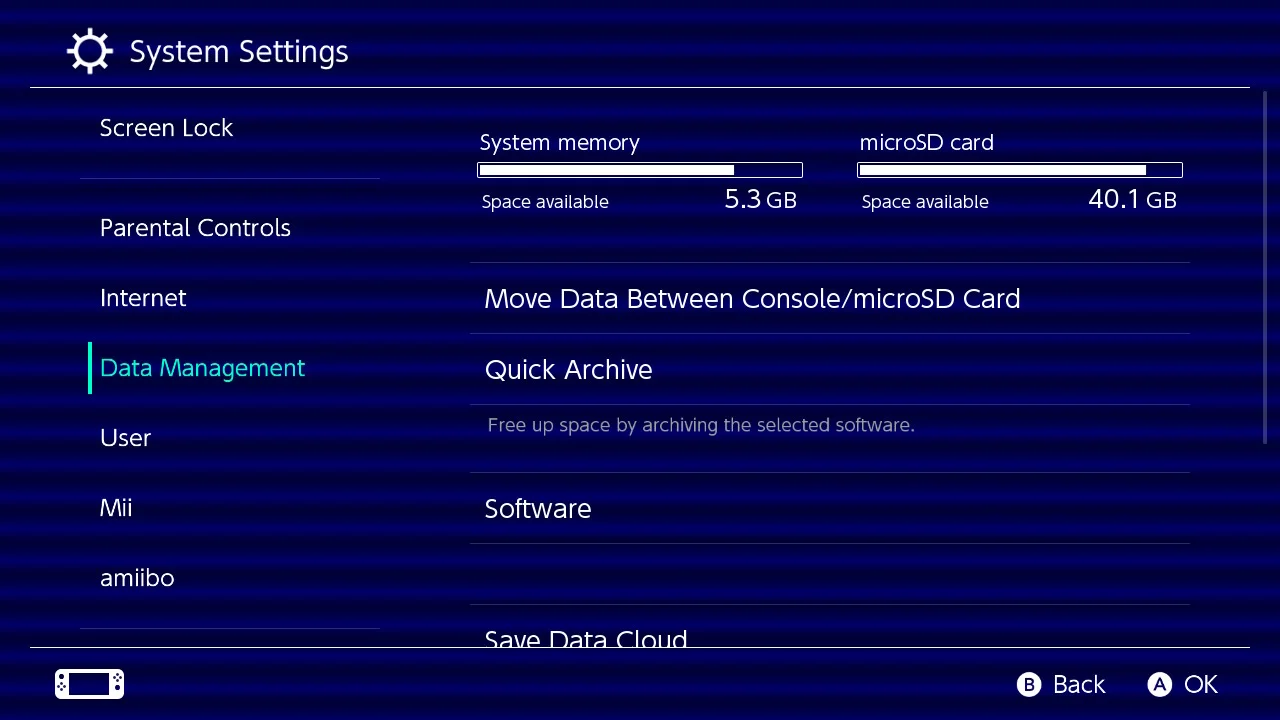Image resolution: width=1280 pixels, height=720 pixels.
Task: Open Save Data Cloud option
Action: 586,638
